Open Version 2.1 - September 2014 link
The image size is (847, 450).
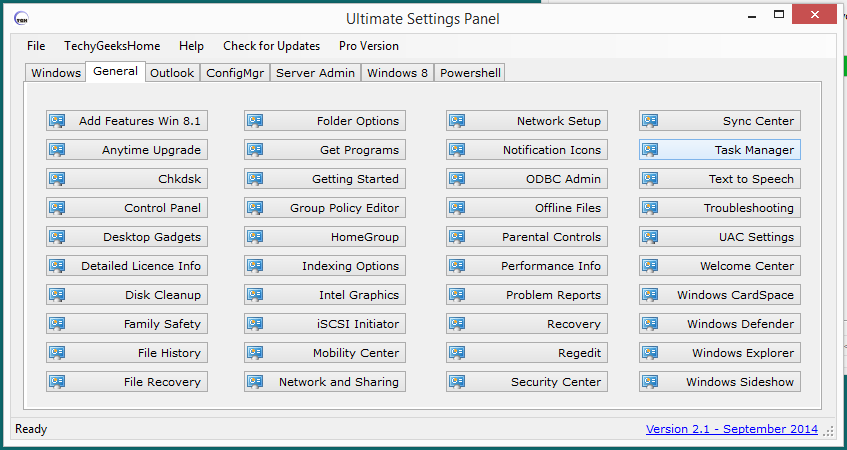point(732,429)
